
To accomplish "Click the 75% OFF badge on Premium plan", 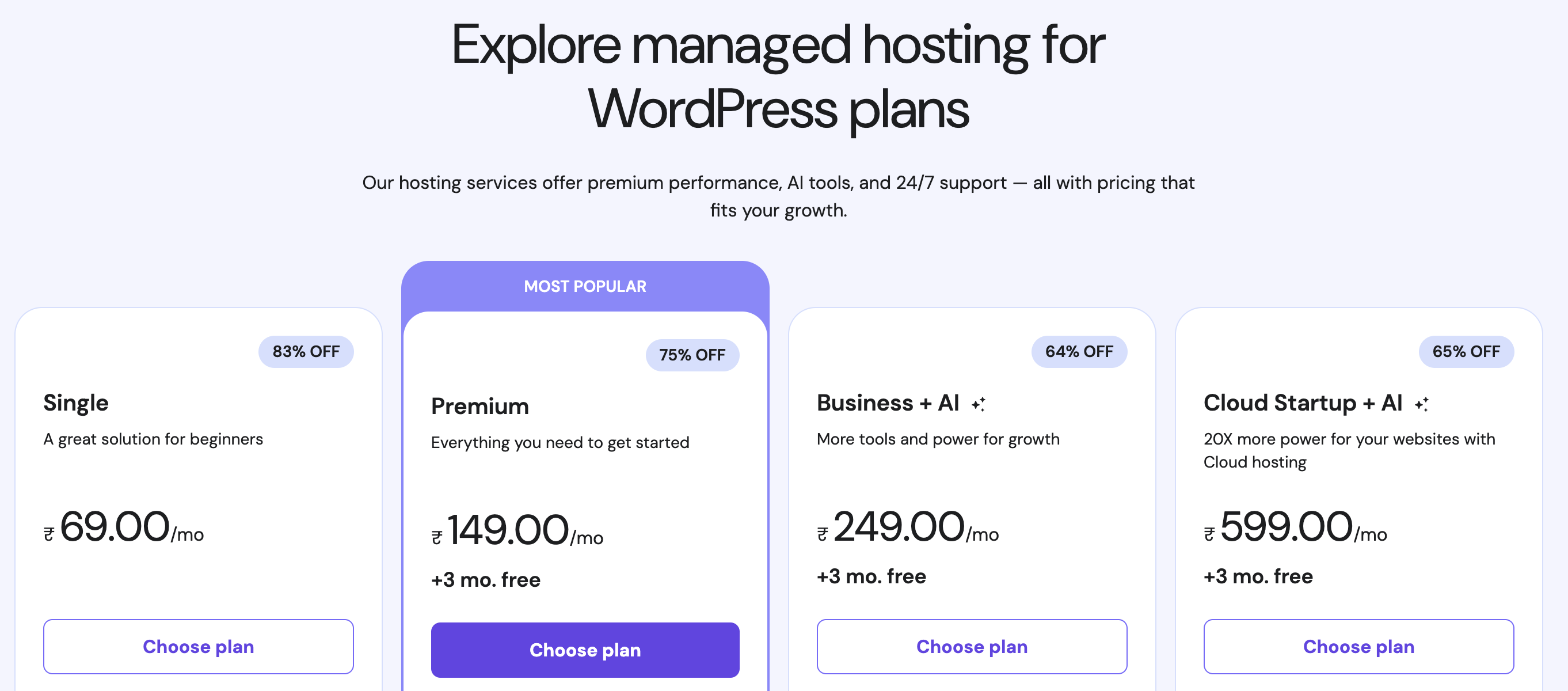I will [x=692, y=355].
